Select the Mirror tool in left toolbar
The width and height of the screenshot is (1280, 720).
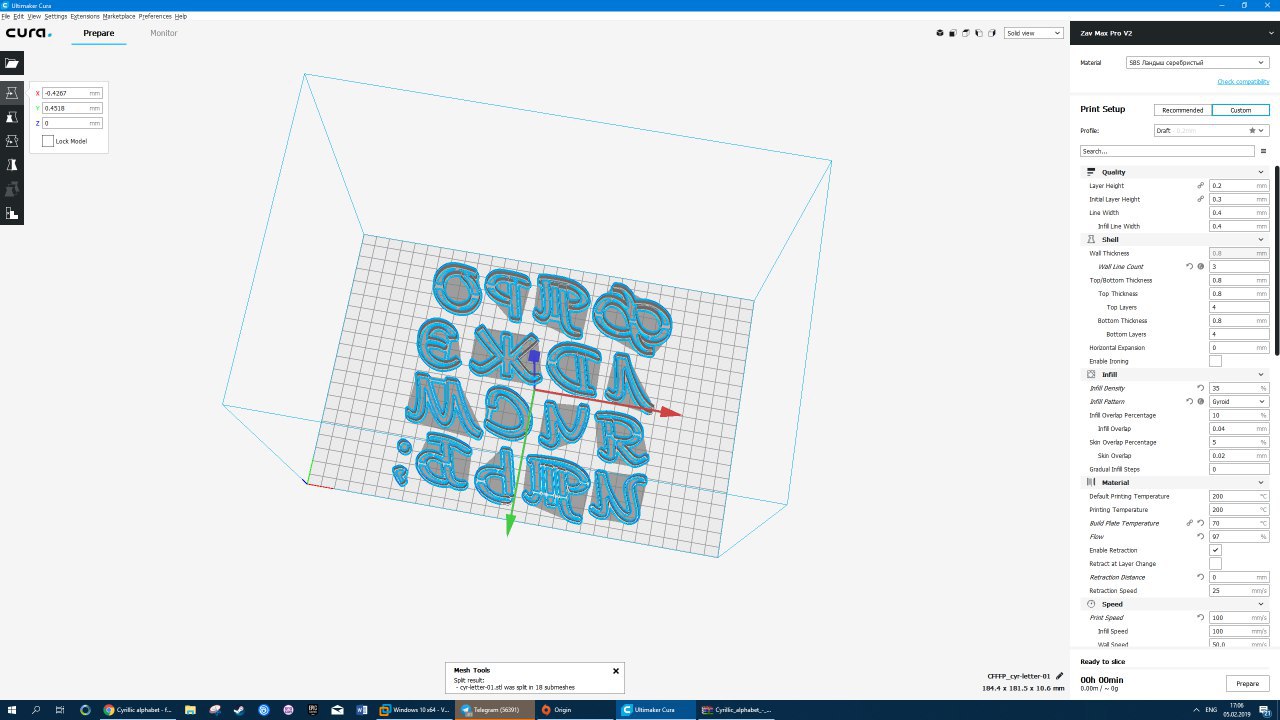(12, 164)
